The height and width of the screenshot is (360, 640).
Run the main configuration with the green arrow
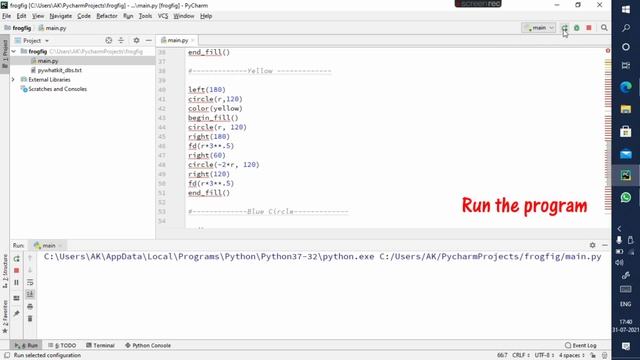pos(564,28)
